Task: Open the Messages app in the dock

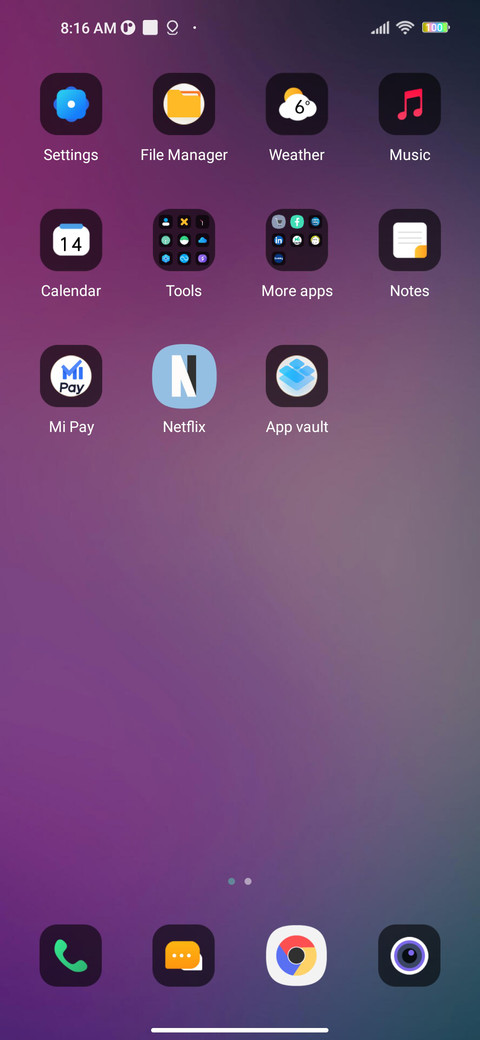Action: (184, 956)
